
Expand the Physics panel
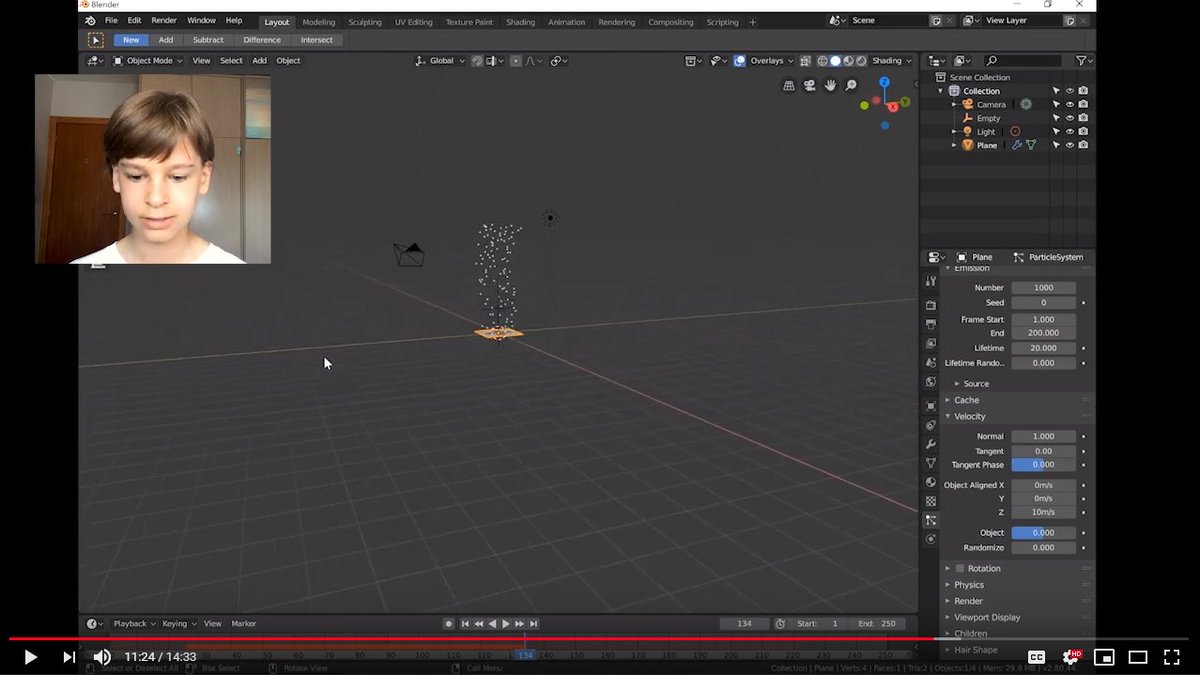tap(968, 585)
